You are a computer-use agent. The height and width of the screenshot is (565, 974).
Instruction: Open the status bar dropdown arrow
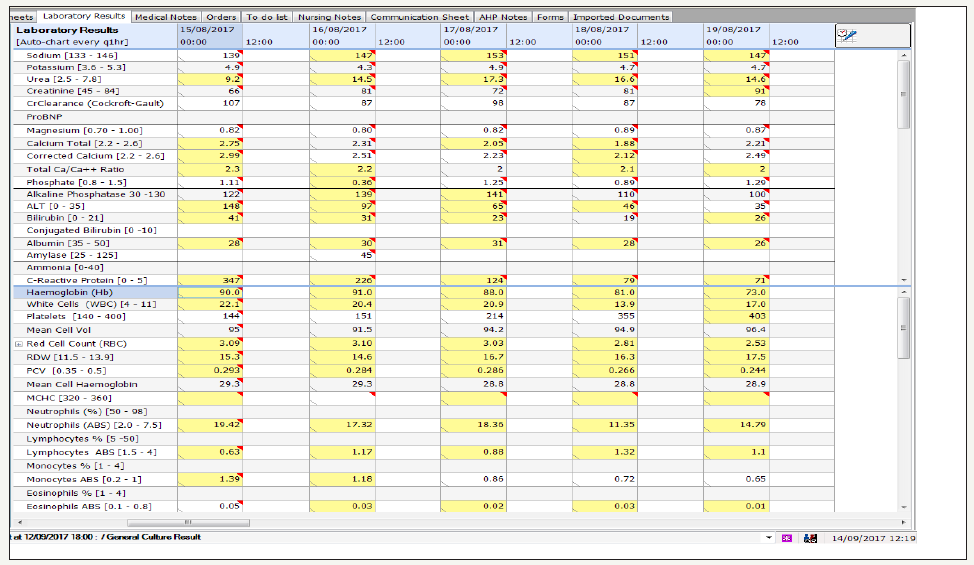click(768, 538)
